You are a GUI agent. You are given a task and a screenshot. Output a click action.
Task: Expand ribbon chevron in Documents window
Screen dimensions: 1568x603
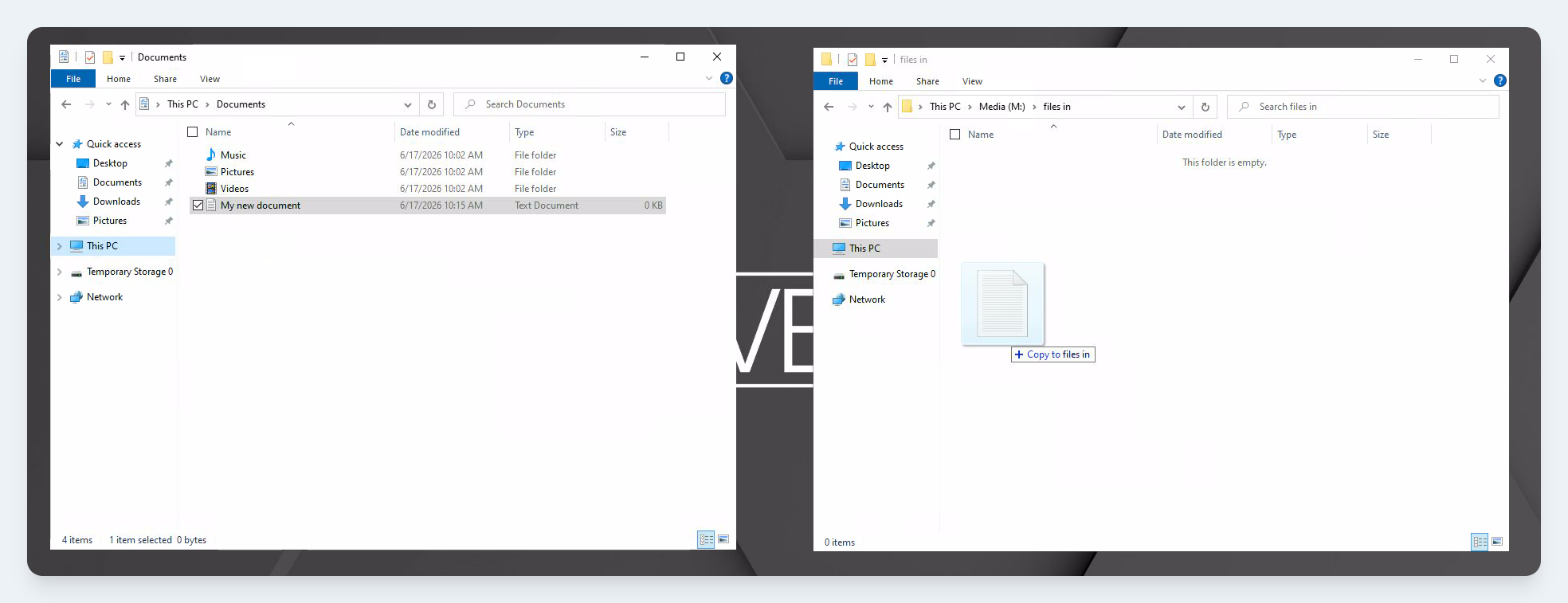(x=709, y=78)
